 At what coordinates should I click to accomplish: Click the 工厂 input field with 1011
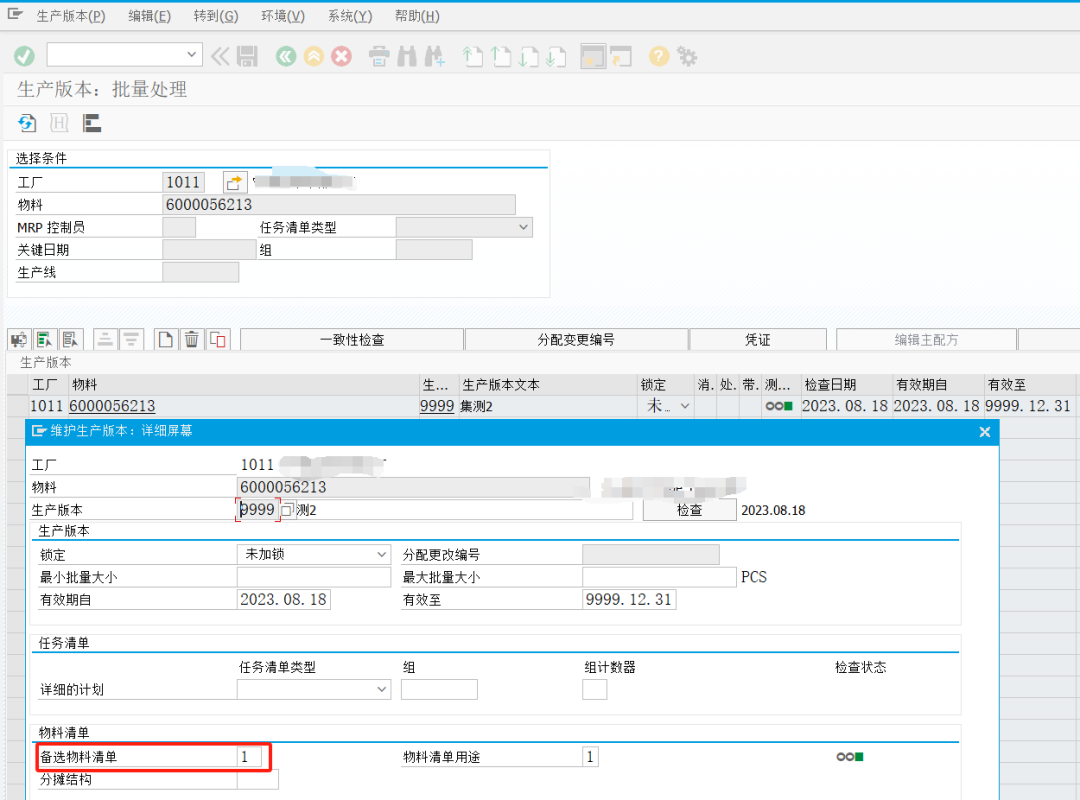click(183, 182)
